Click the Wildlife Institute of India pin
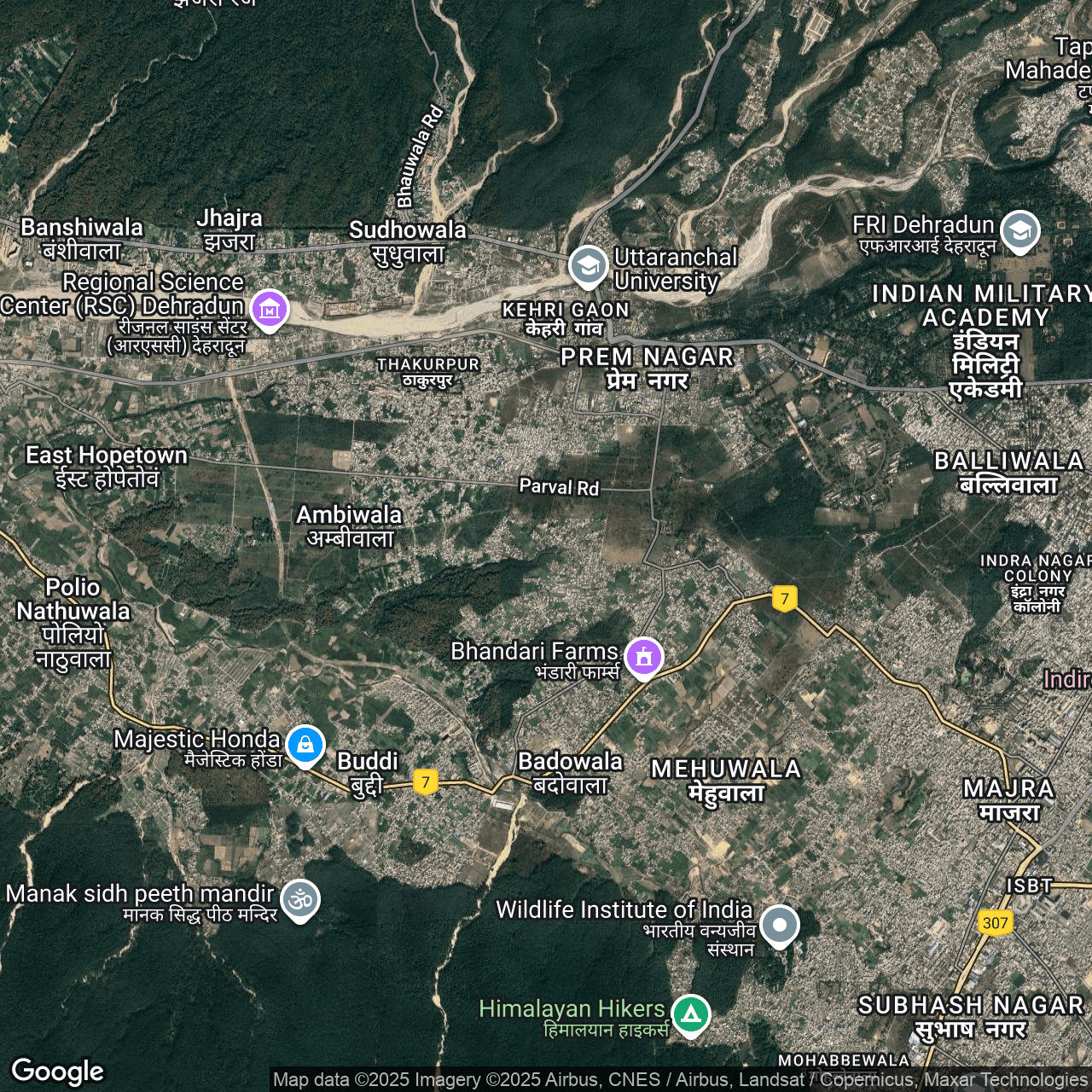 779,925
